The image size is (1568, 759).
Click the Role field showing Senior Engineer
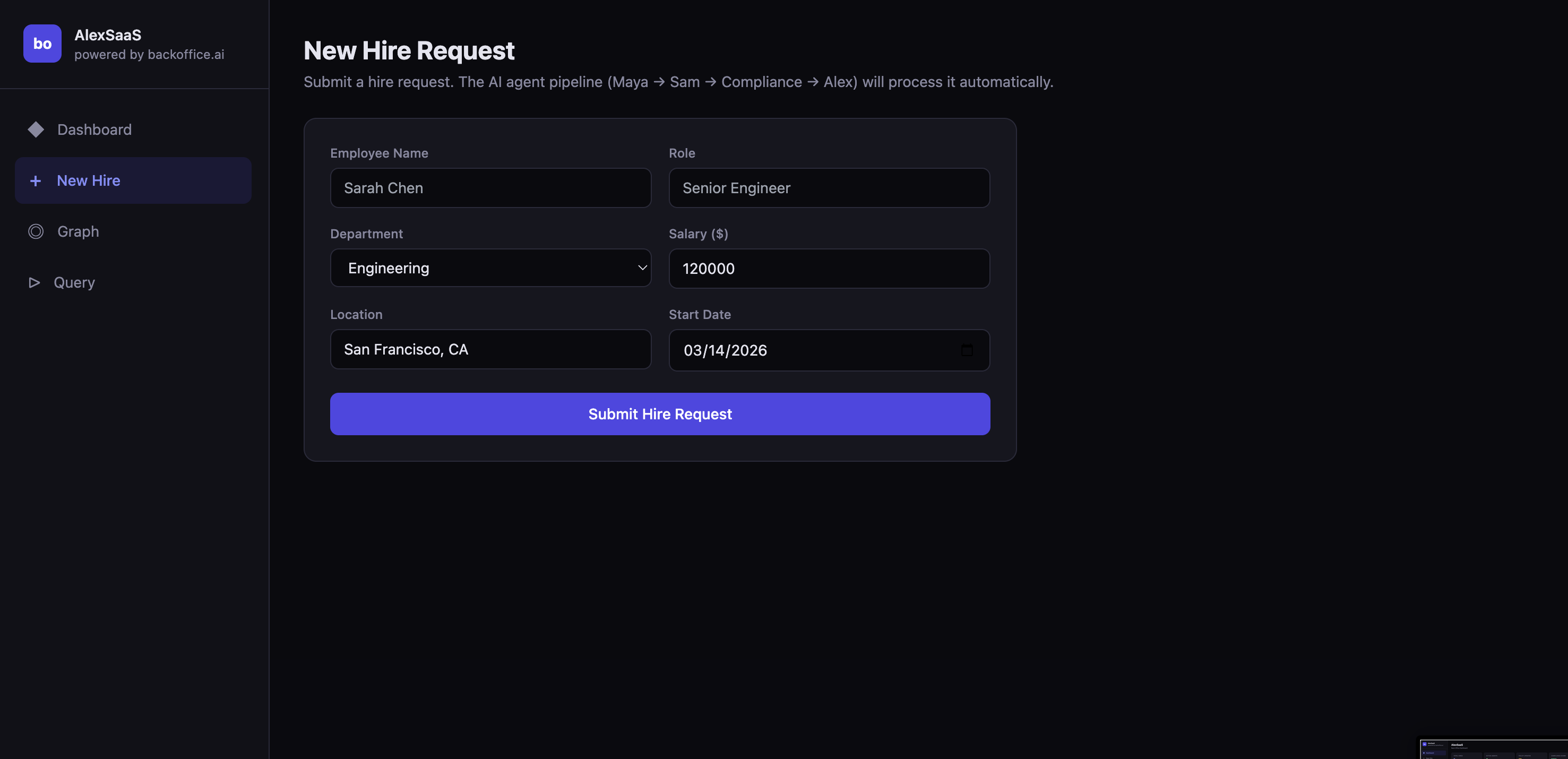(829, 188)
